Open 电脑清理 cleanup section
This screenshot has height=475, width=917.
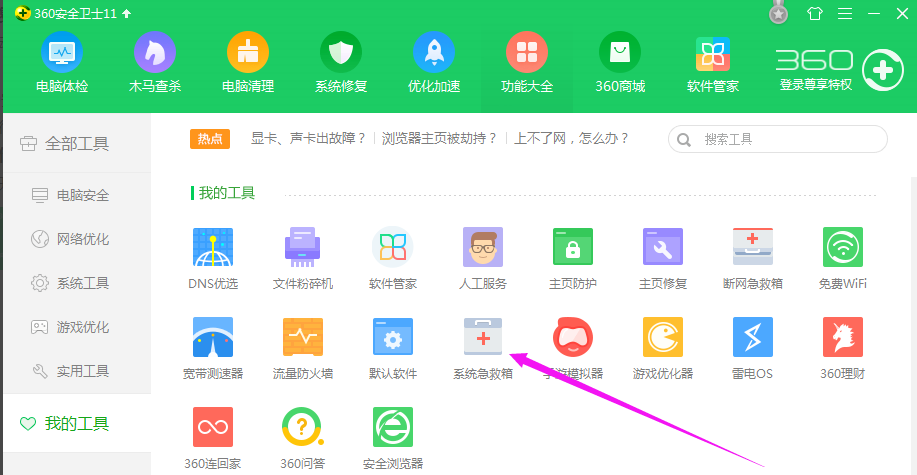(x=248, y=63)
